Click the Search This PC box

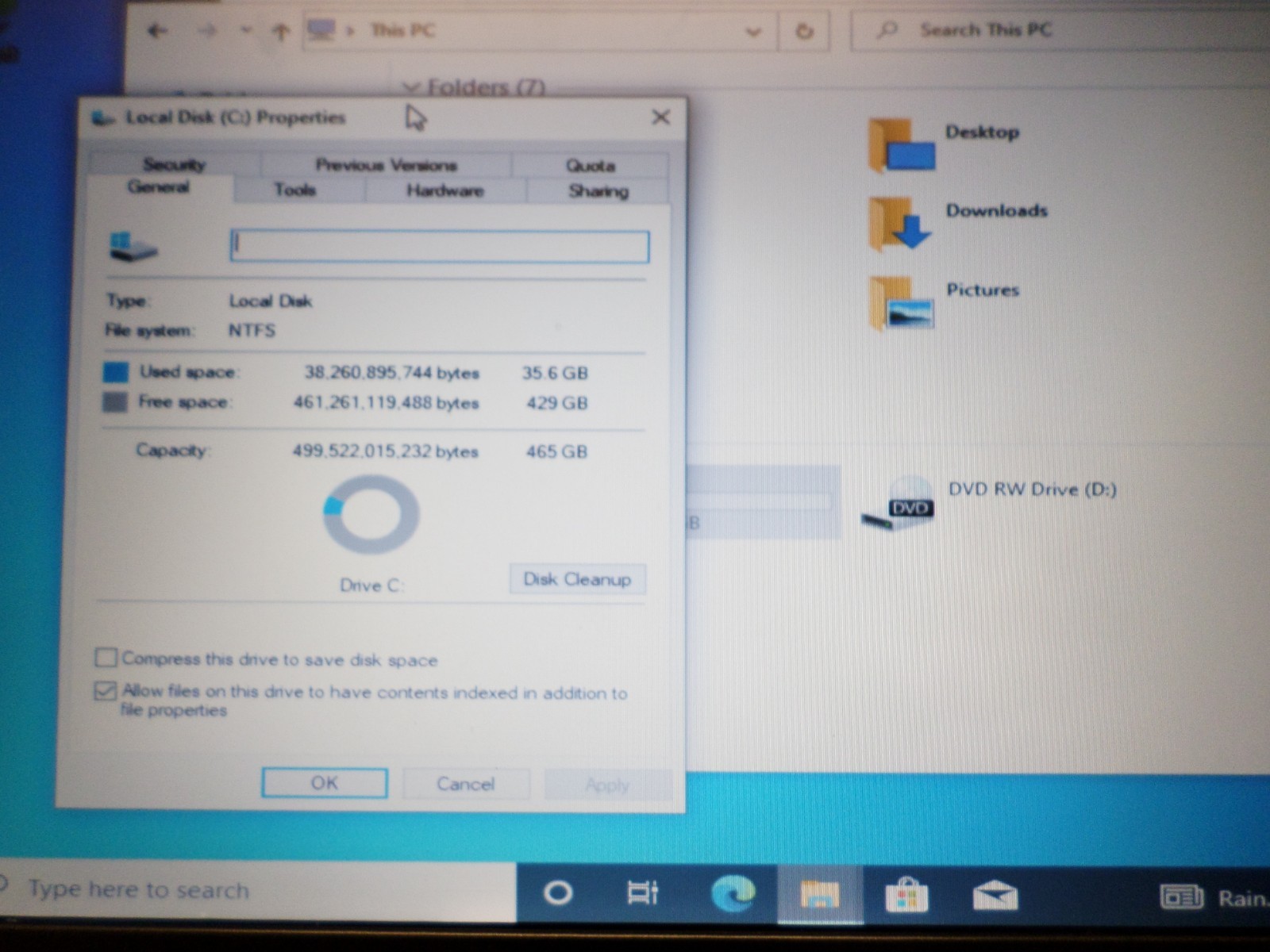pos(1060,31)
